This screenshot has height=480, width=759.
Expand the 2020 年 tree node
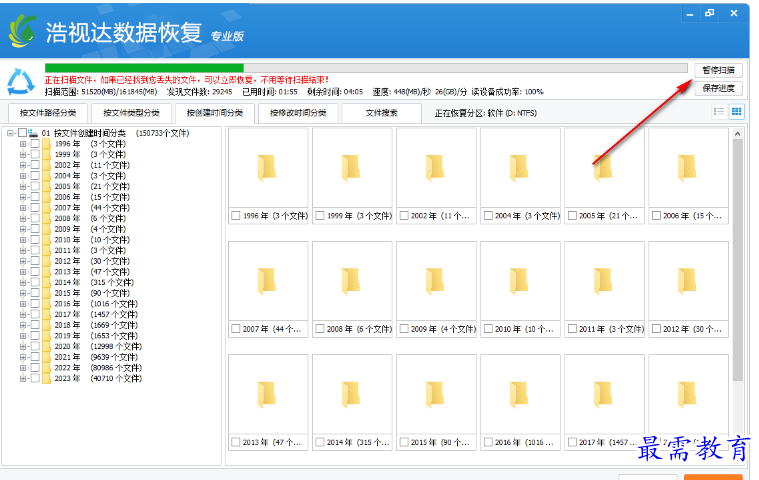point(23,346)
